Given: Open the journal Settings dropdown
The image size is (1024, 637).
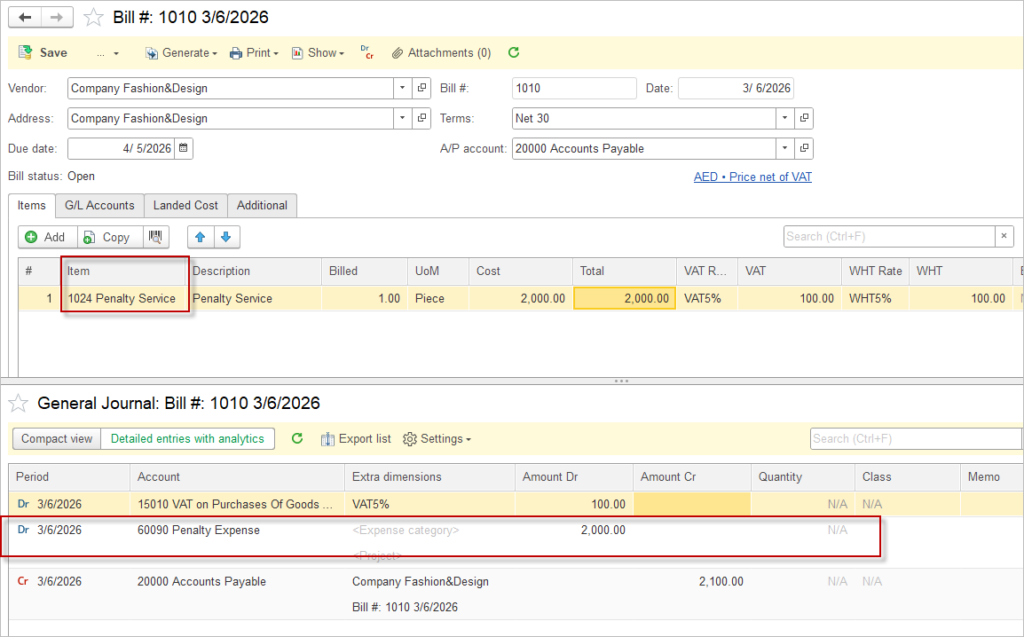Looking at the screenshot, I should coord(437,439).
